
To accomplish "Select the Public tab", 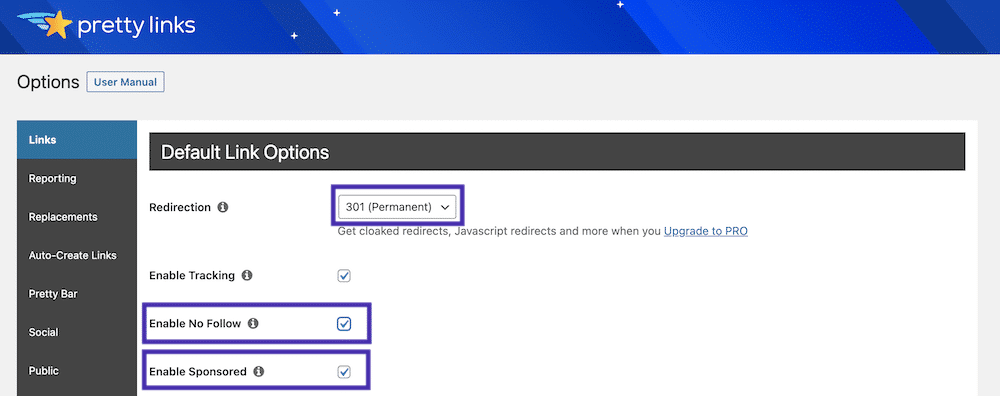I will (x=77, y=370).
